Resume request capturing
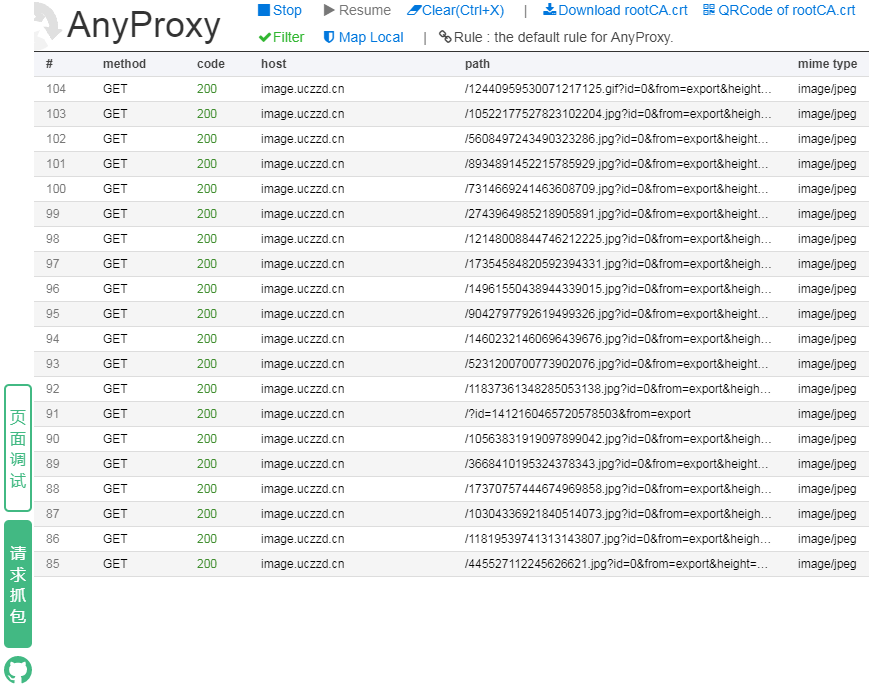The width and height of the screenshot is (869, 689). pos(357,10)
